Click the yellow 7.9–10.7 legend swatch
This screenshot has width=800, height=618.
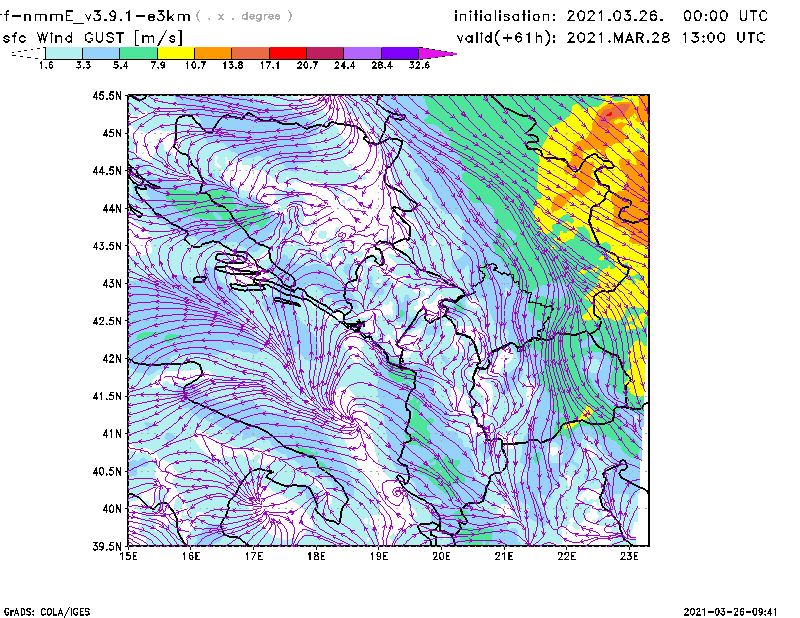coord(176,53)
